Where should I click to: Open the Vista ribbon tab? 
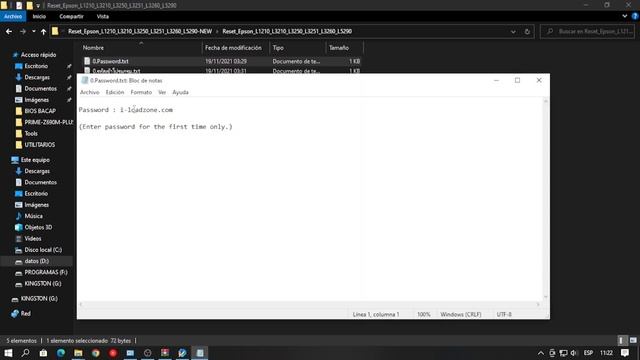tap(102, 16)
